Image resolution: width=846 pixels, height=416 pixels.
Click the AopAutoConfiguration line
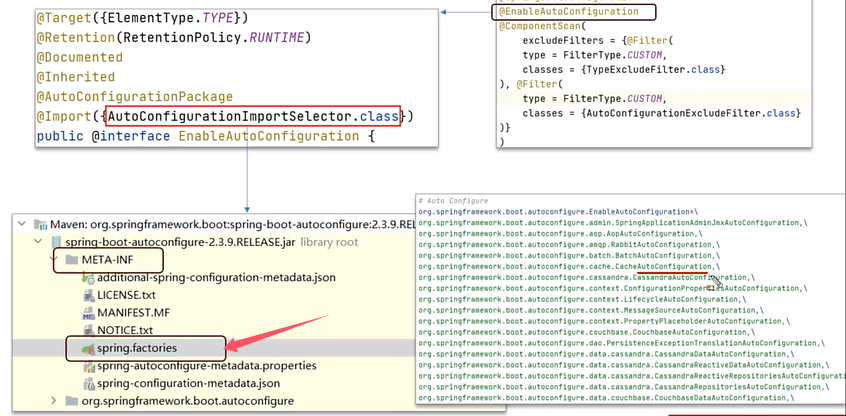point(561,234)
